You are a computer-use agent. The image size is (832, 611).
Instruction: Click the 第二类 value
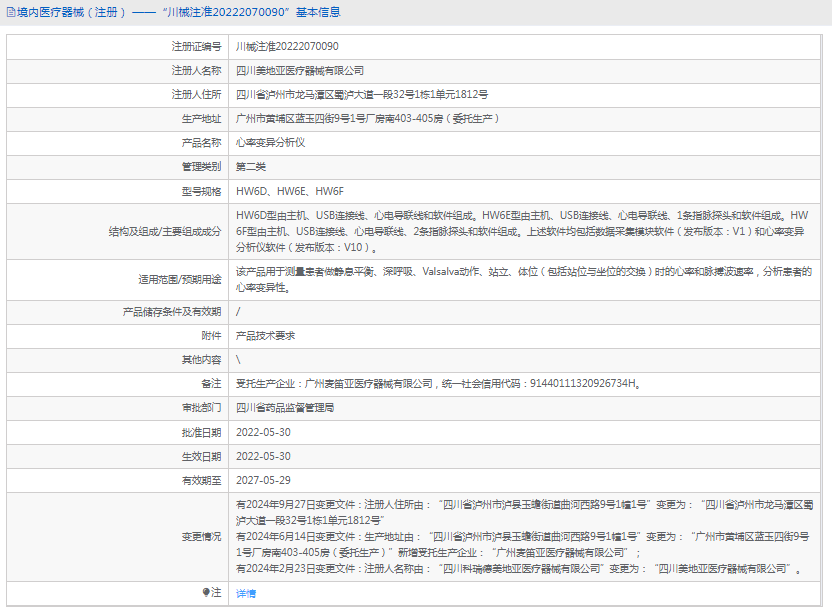[251, 167]
